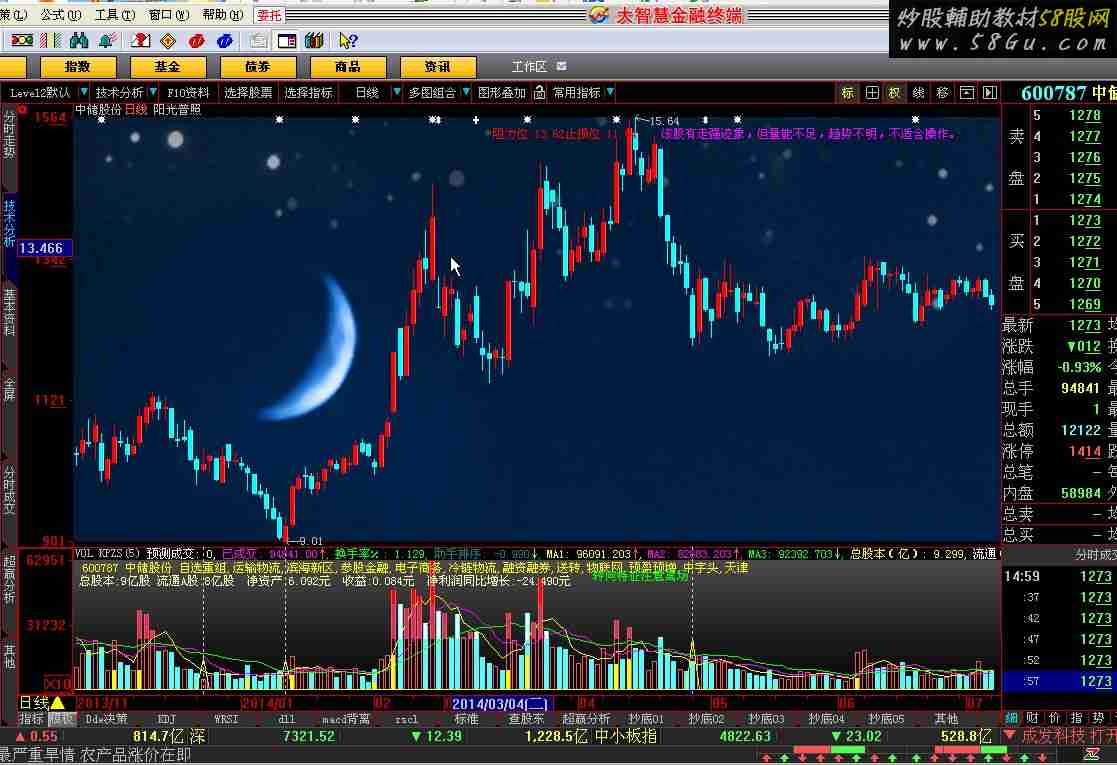This screenshot has height=765, width=1117.
Task: Click the 委托 order button
Action: point(269,14)
